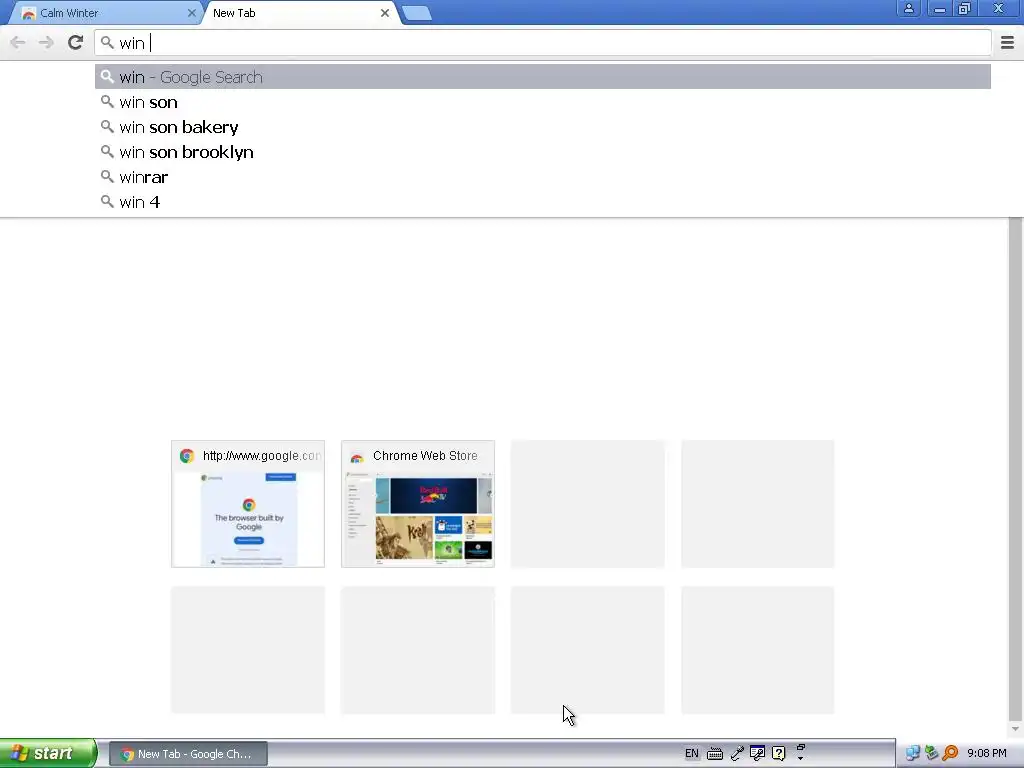Click the language bar keyboard icon

(x=715, y=754)
